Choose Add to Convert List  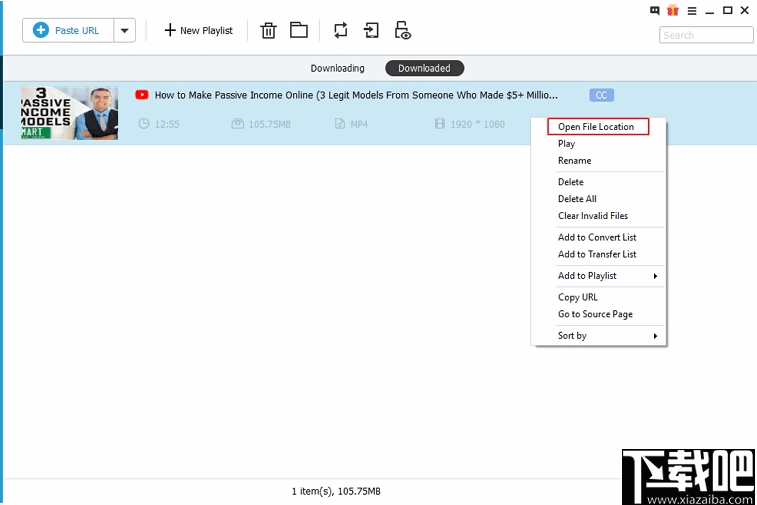pyautogui.click(x=597, y=237)
